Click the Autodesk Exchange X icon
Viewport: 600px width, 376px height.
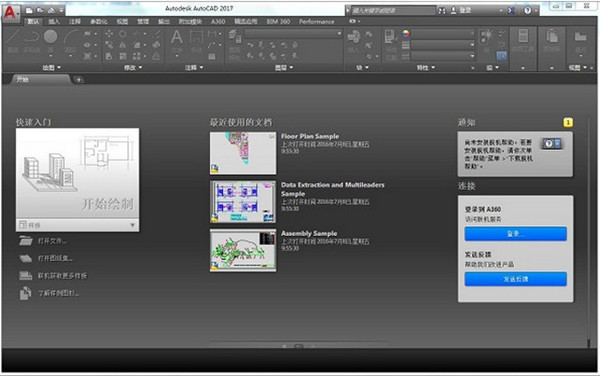511,11
